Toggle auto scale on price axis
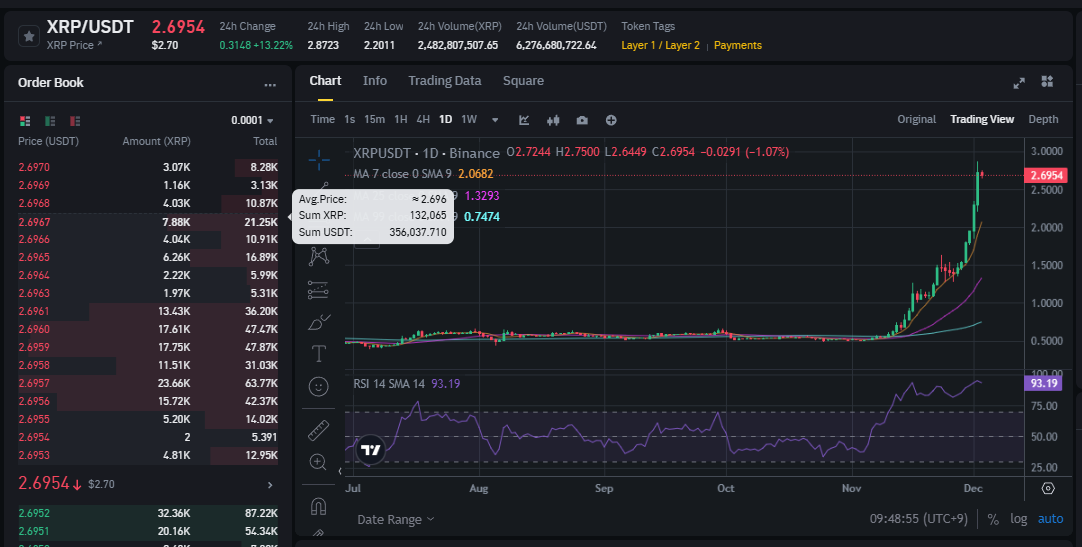This screenshot has height=547, width=1082. (x=1050, y=519)
